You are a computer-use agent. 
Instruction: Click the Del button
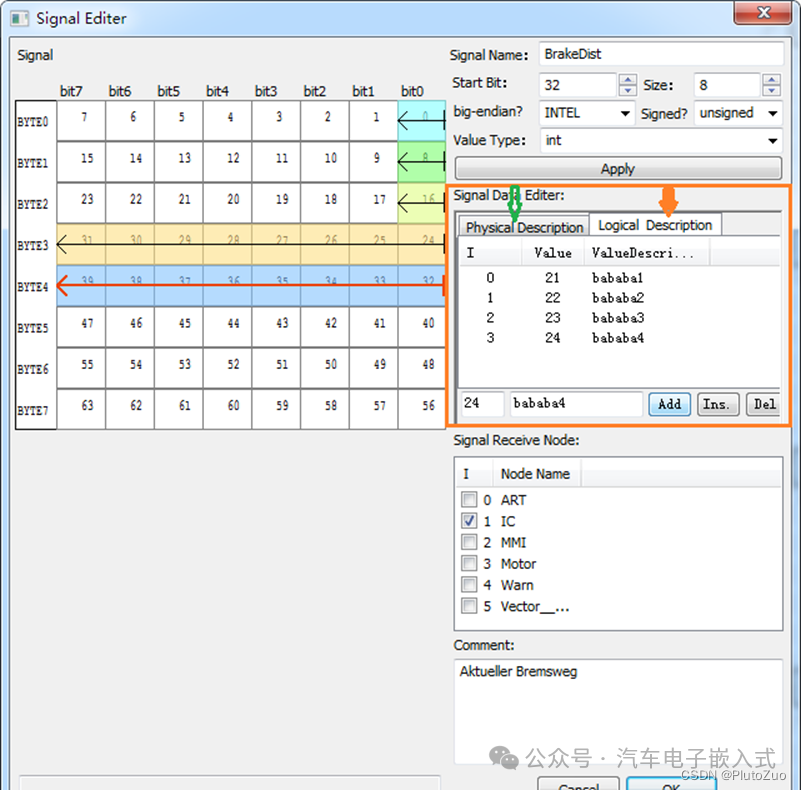click(763, 405)
